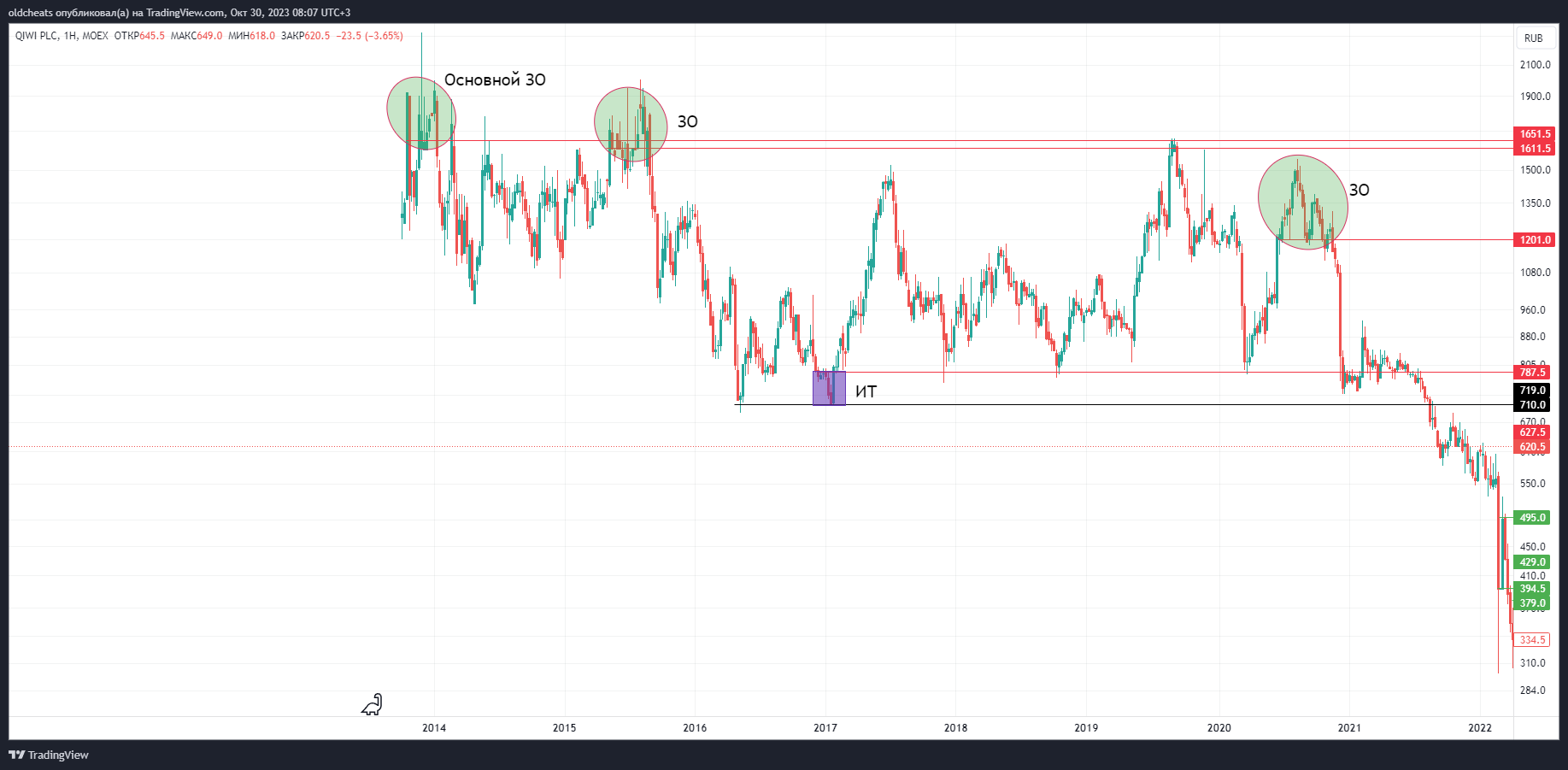This screenshot has height=770, width=1568.
Task: Click the 2015 label on the time axis
Action: pos(564,728)
